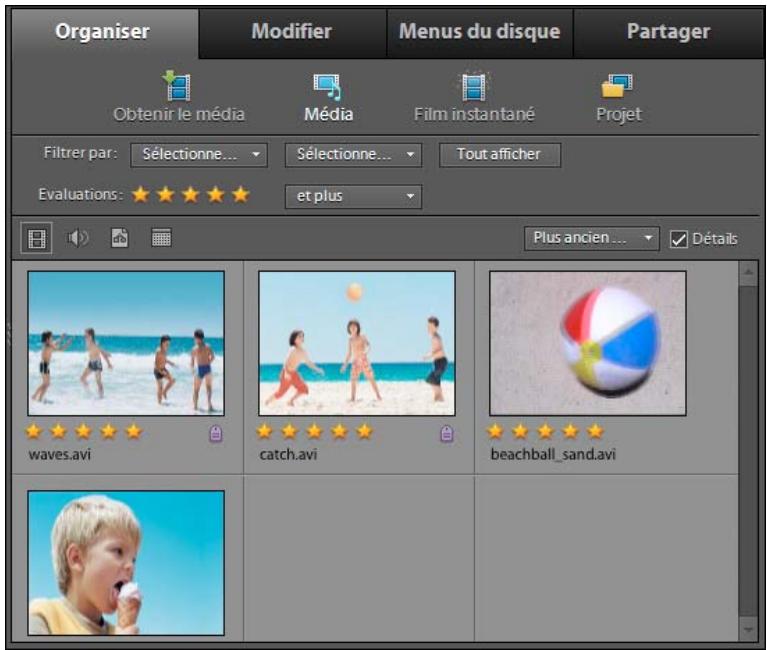Open Film instantané
Screen dimensions: 767x650
[x=474, y=97]
